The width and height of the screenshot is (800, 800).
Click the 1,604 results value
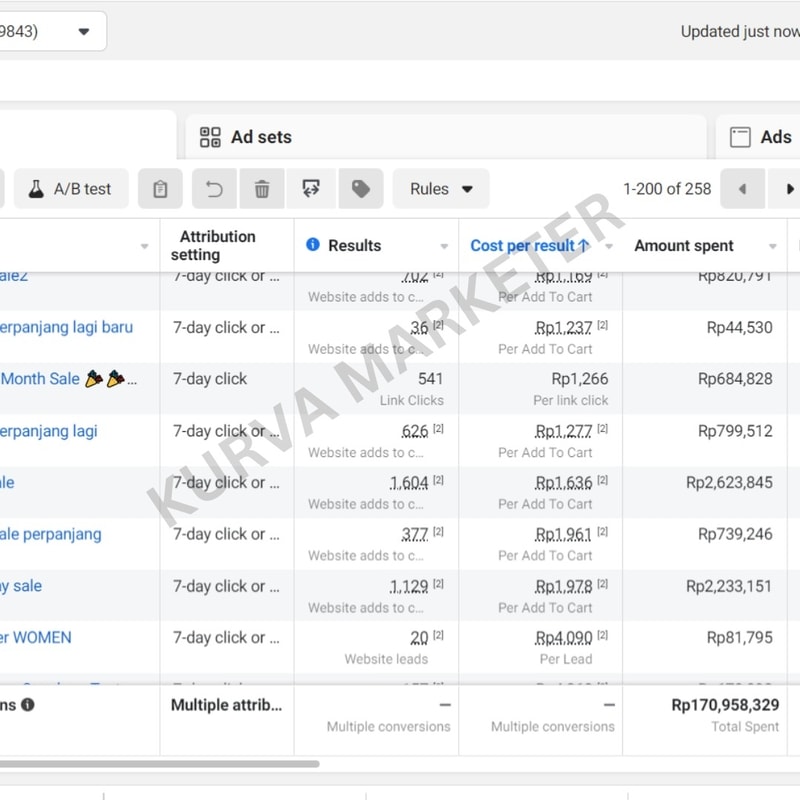[x=409, y=483]
